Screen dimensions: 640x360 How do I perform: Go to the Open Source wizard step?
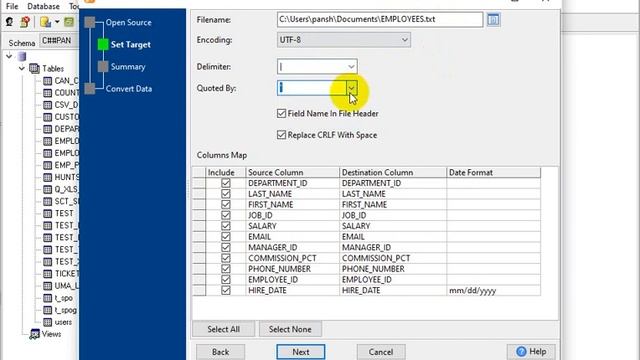(129, 22)
